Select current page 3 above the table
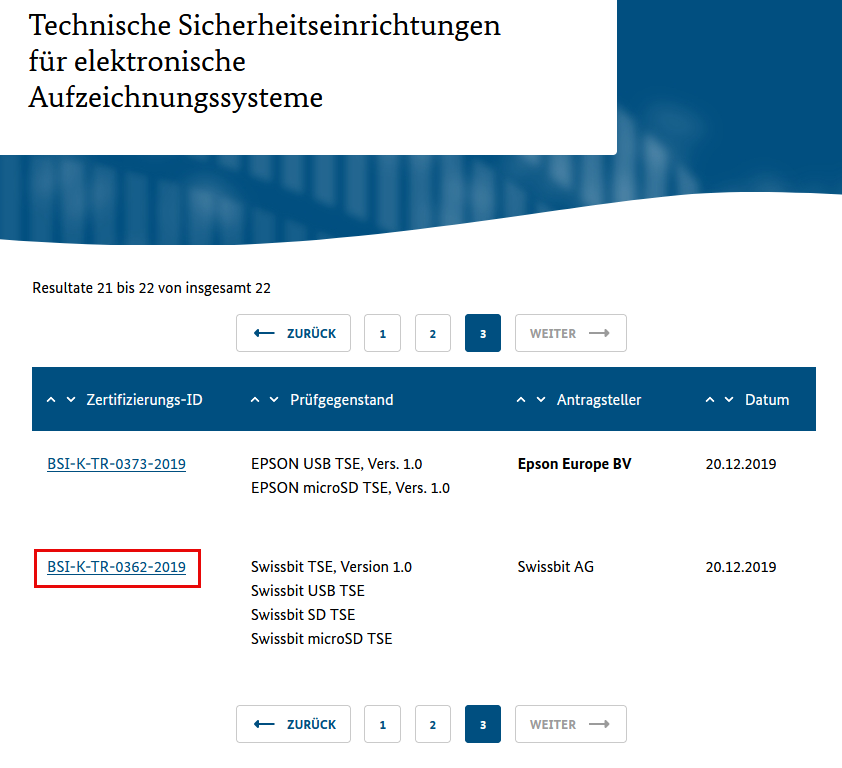The height and width of the screenshot is (768, 842). [483, 334]
